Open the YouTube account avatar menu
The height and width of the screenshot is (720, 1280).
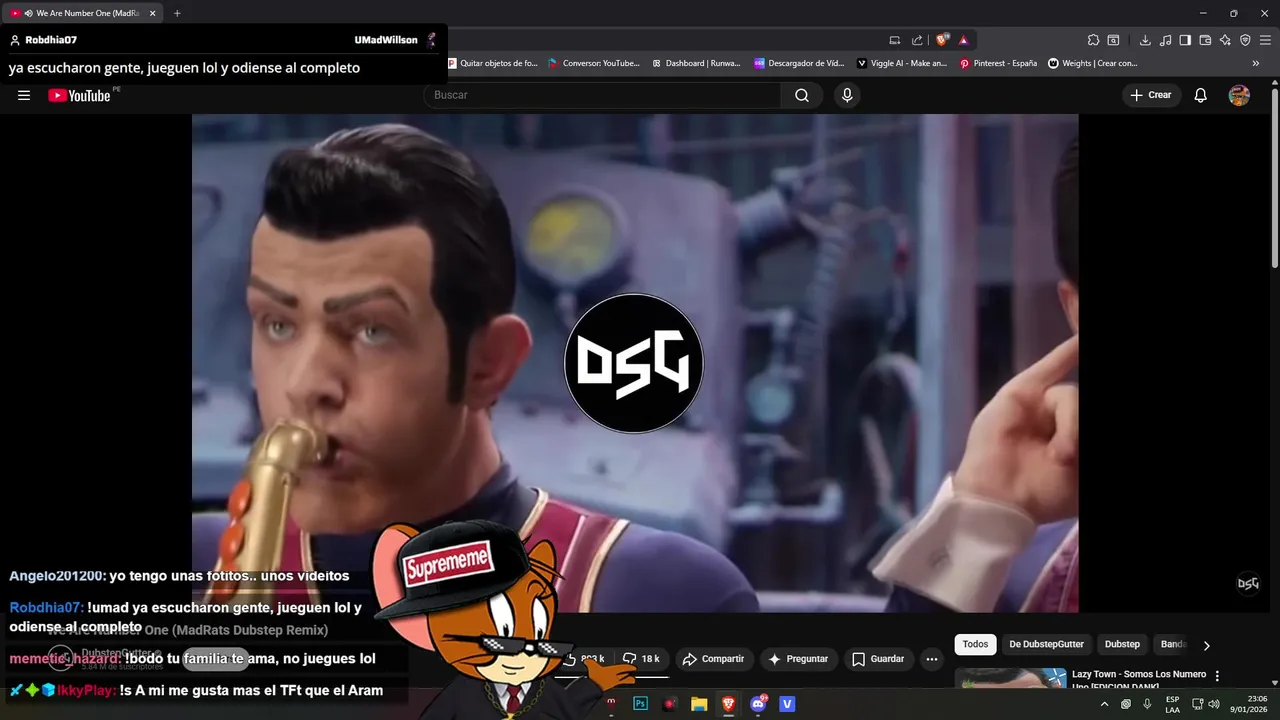coord(1239,95)
